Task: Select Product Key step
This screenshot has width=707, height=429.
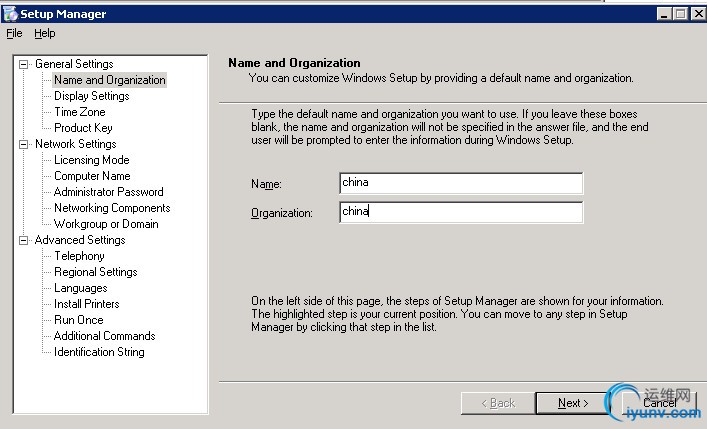Action: (x=83, y=128)
